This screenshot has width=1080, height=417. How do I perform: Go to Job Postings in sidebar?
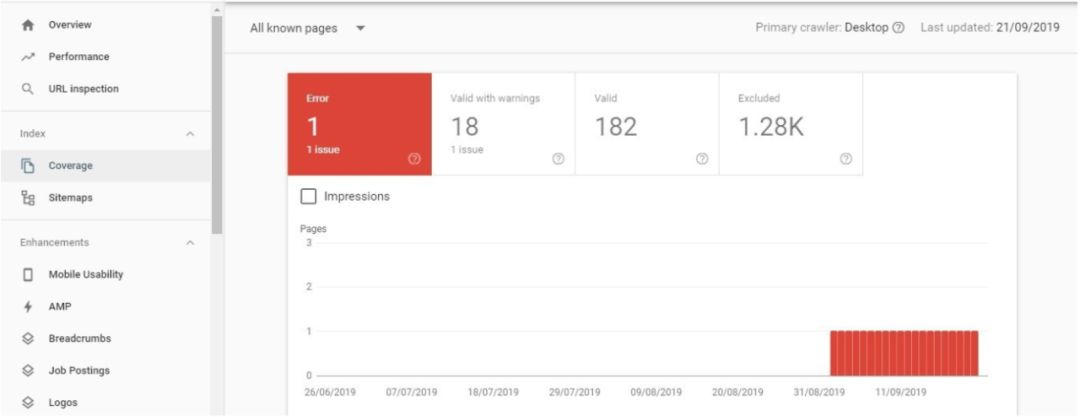click(79, 371)
